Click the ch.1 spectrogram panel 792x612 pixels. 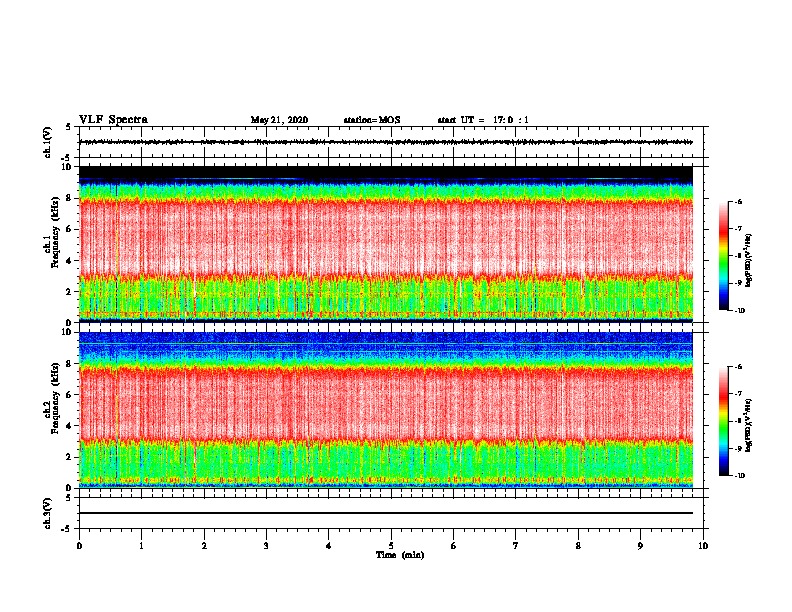(x=386, y=244)
